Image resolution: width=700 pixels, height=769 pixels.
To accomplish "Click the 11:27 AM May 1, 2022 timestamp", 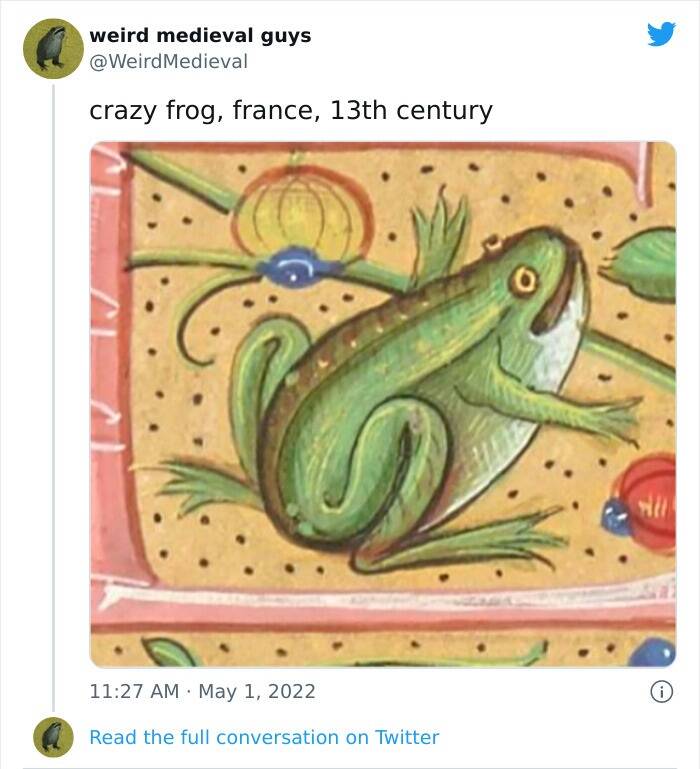I will (202, 692).
